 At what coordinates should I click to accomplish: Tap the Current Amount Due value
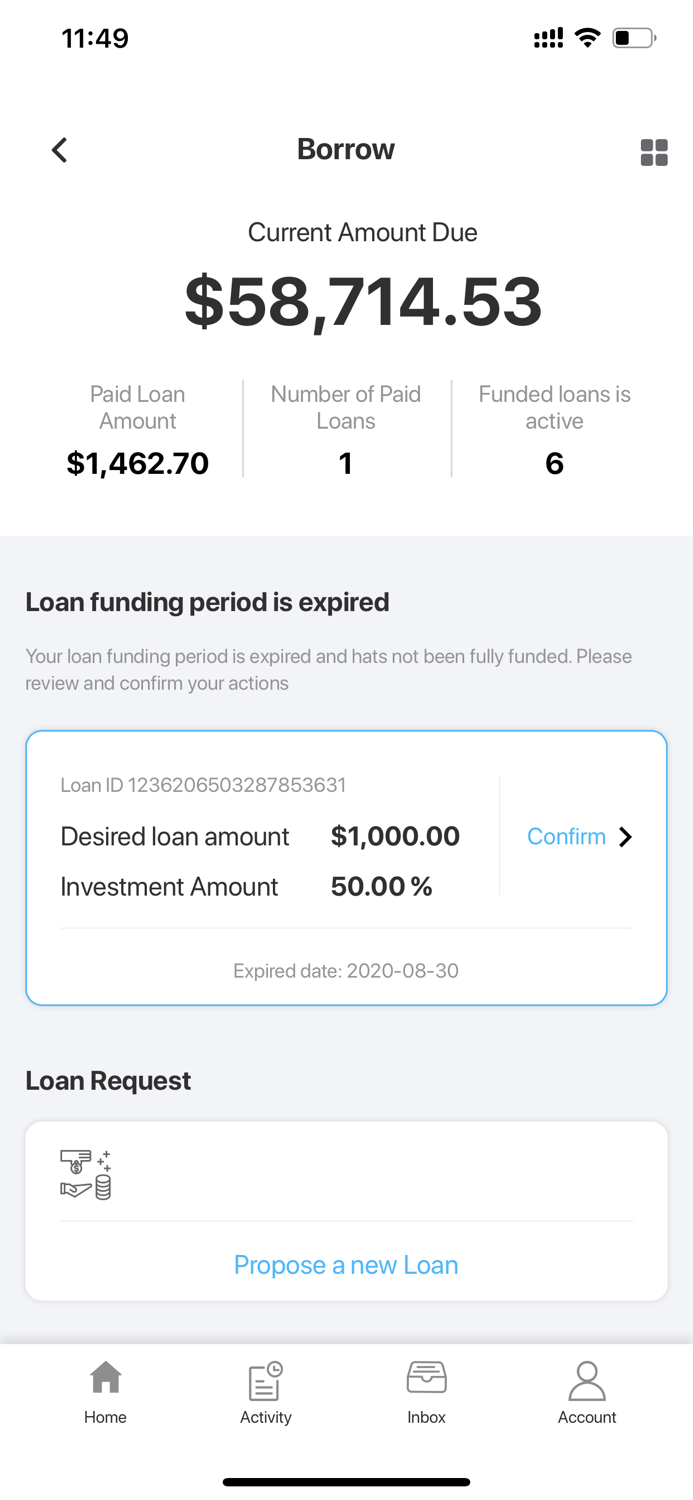[362, 301]
